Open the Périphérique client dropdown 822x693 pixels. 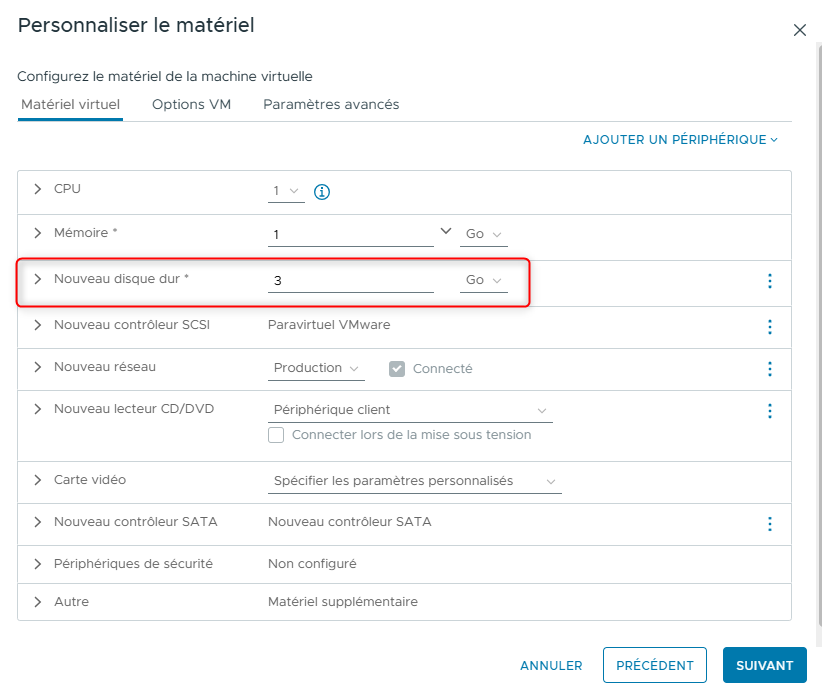coord(411,410)
